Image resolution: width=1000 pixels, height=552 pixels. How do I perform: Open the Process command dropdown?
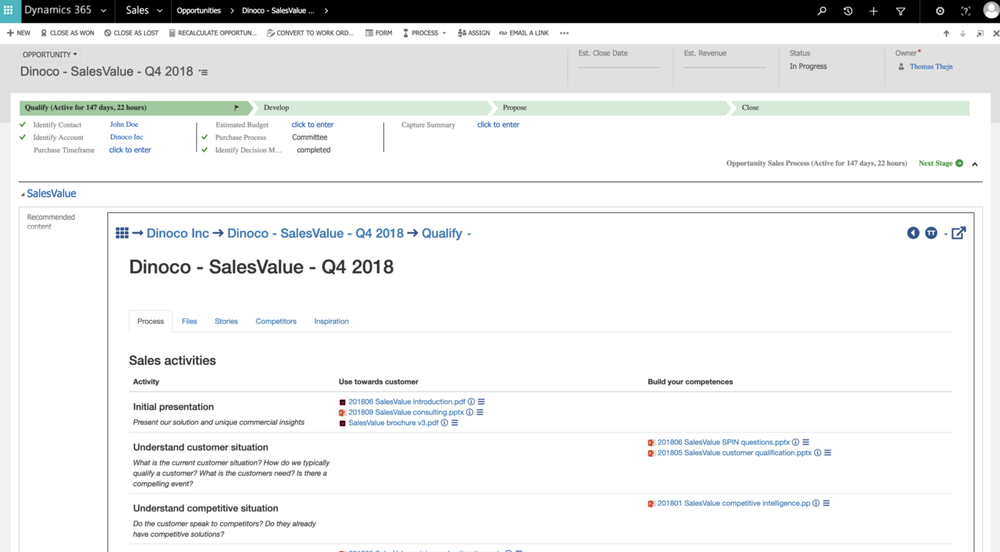(x=444, y=33)
